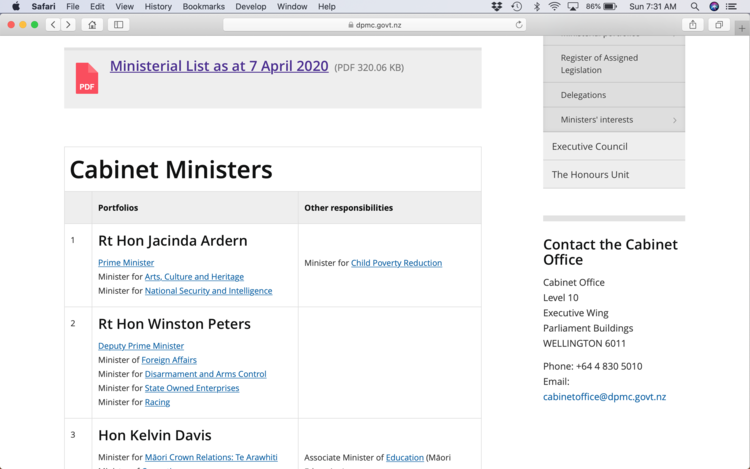Open the Apple menu

[x=16, y=6]
